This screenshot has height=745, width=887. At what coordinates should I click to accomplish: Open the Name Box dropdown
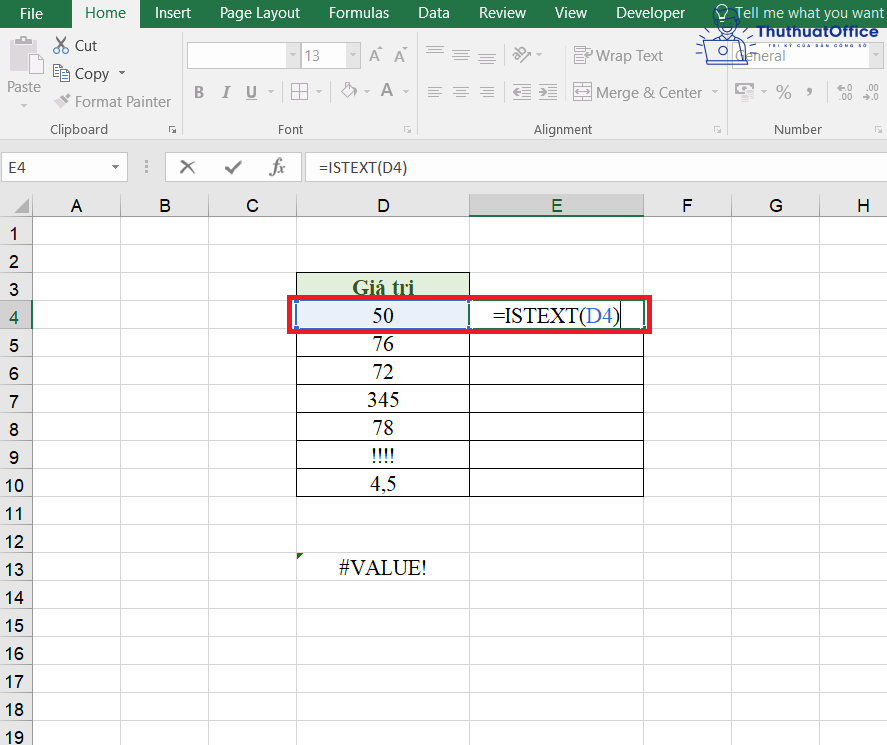[x=114, y=166]
